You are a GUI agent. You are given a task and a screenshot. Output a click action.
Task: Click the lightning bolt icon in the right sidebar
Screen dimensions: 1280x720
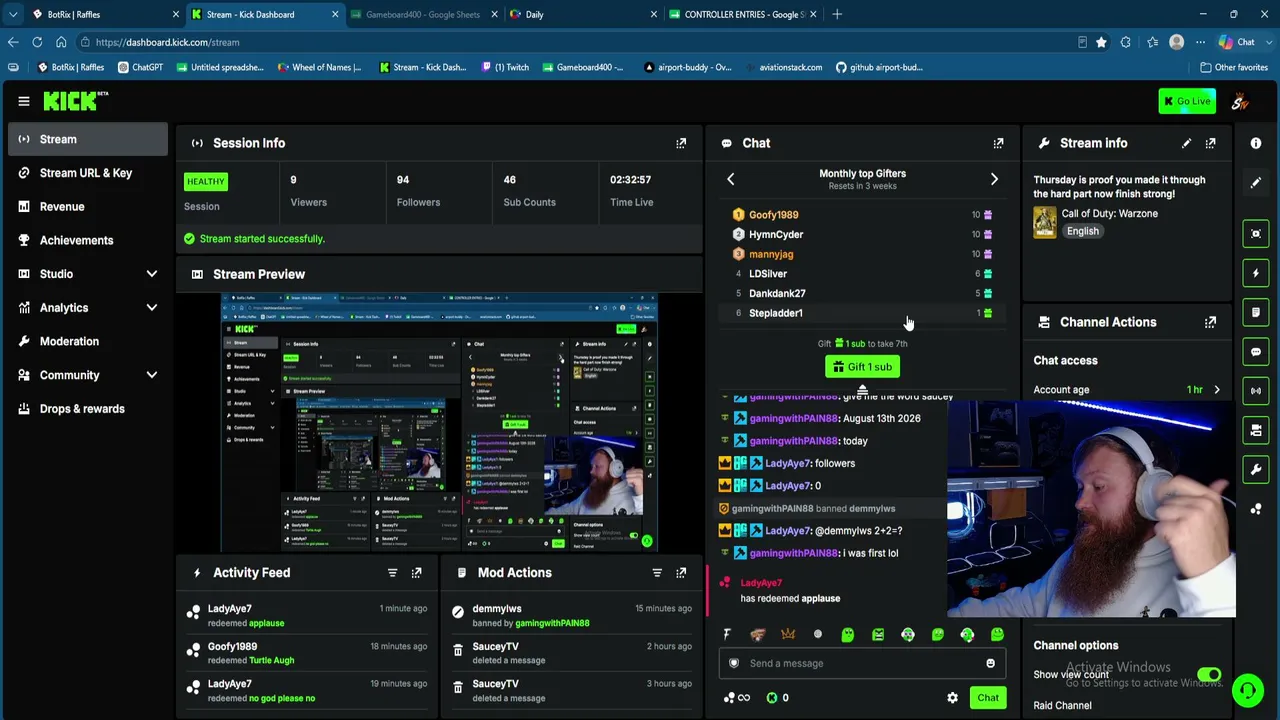tap(1256, 273)
